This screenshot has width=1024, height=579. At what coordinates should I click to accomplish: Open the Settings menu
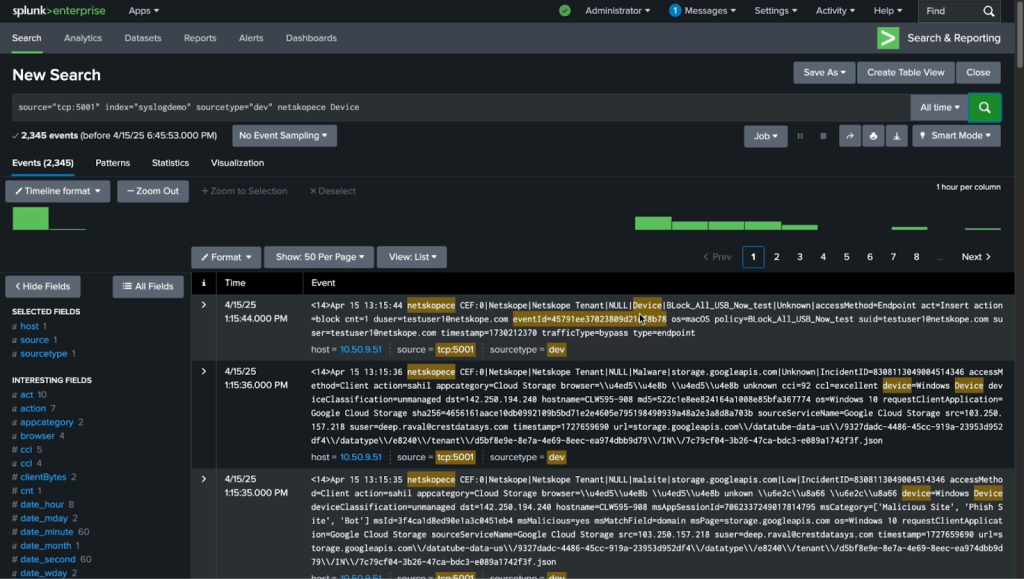(x=775, y=10)
